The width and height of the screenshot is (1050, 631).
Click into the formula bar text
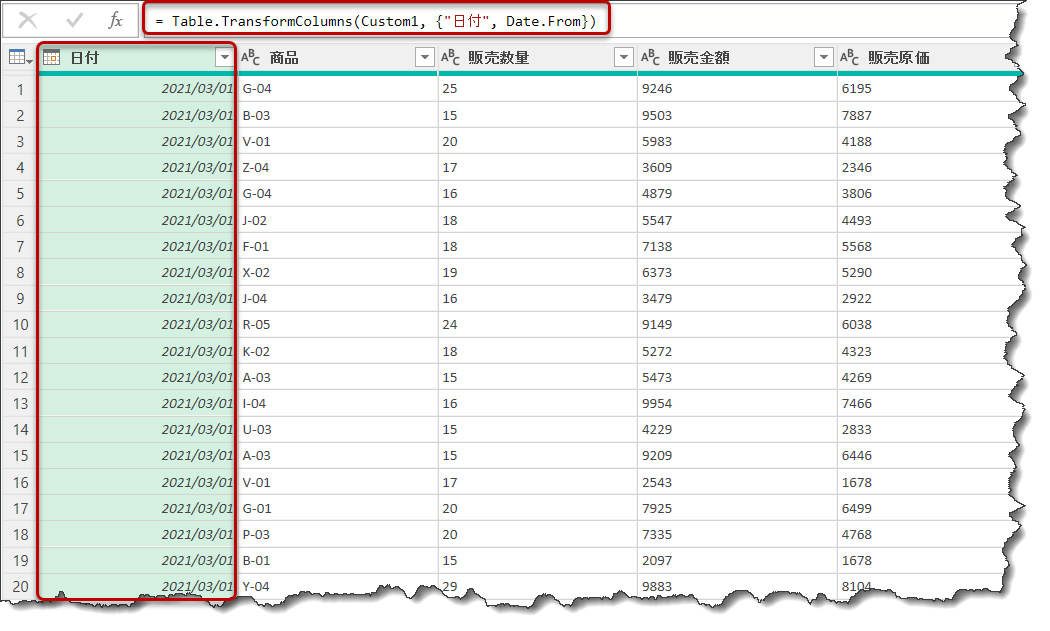376,21
